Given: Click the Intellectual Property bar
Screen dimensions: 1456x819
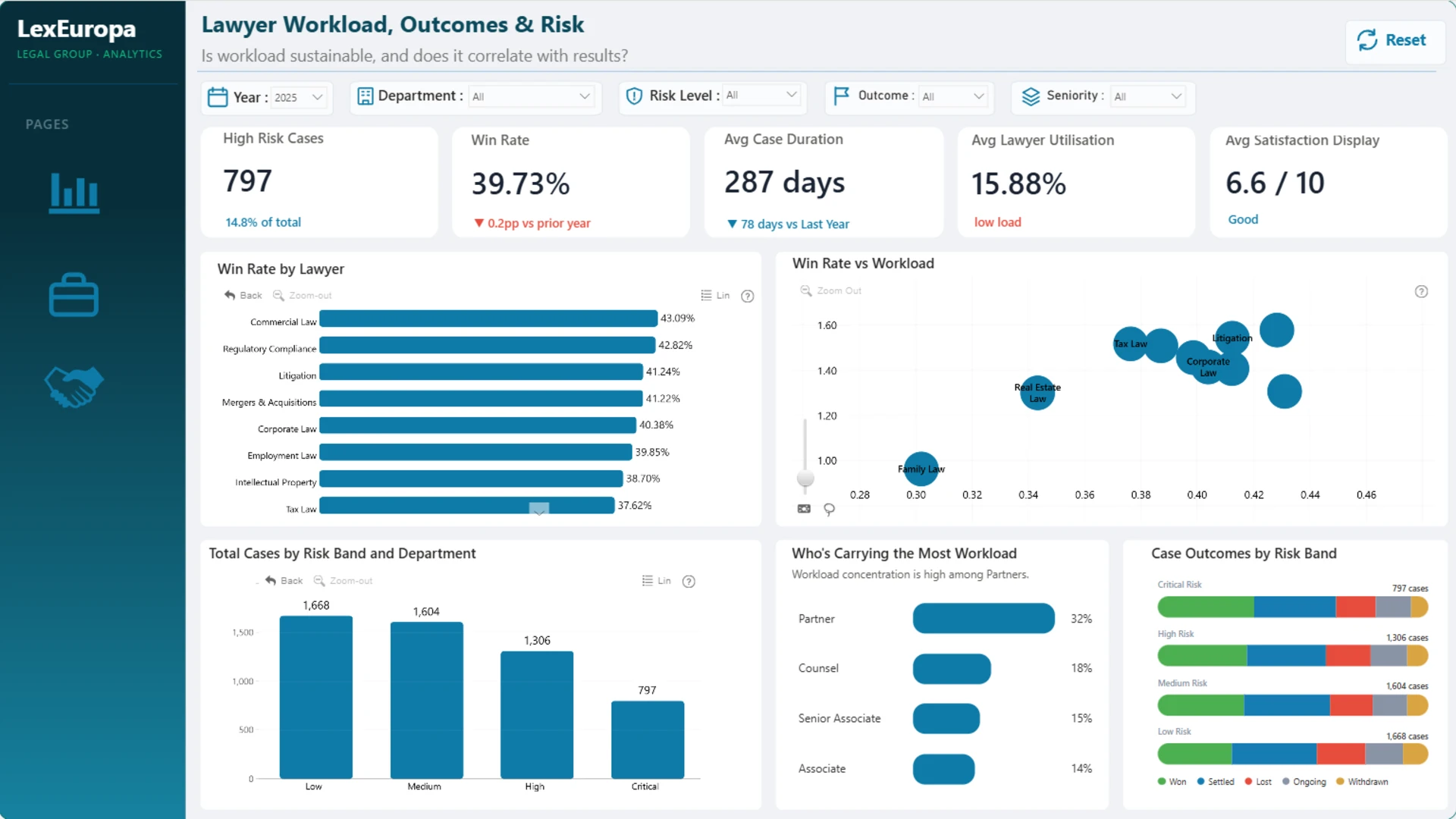Looking at the screenshot, I should 472,479.
